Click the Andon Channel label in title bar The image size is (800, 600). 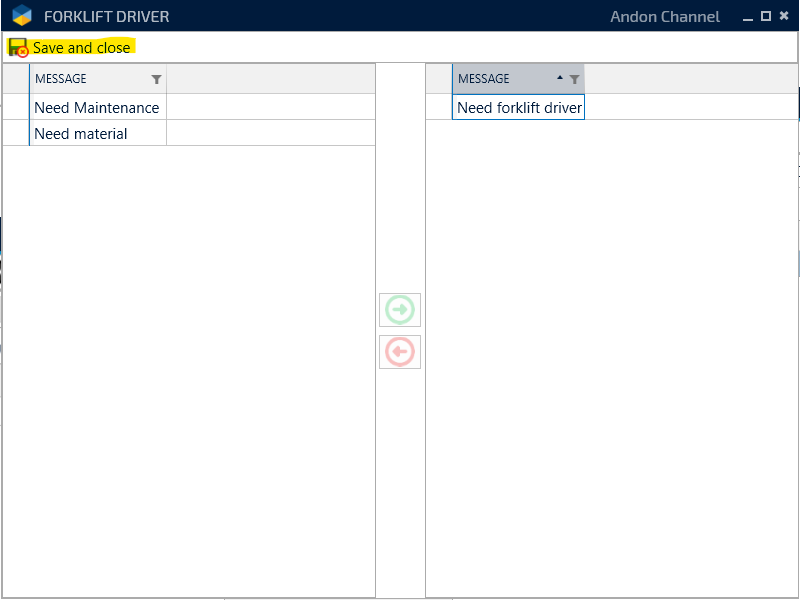click(x=665, y=17)
